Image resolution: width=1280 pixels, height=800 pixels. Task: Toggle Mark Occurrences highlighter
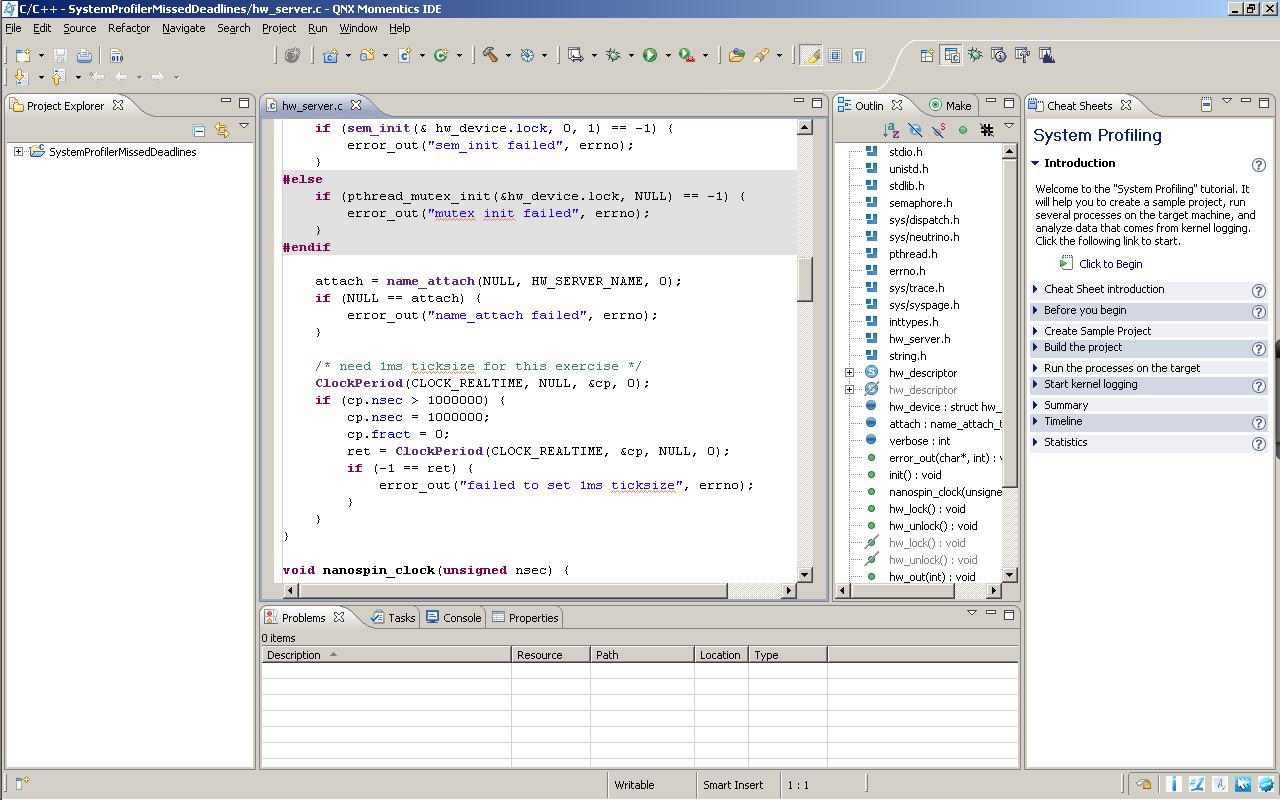(811, 56)
